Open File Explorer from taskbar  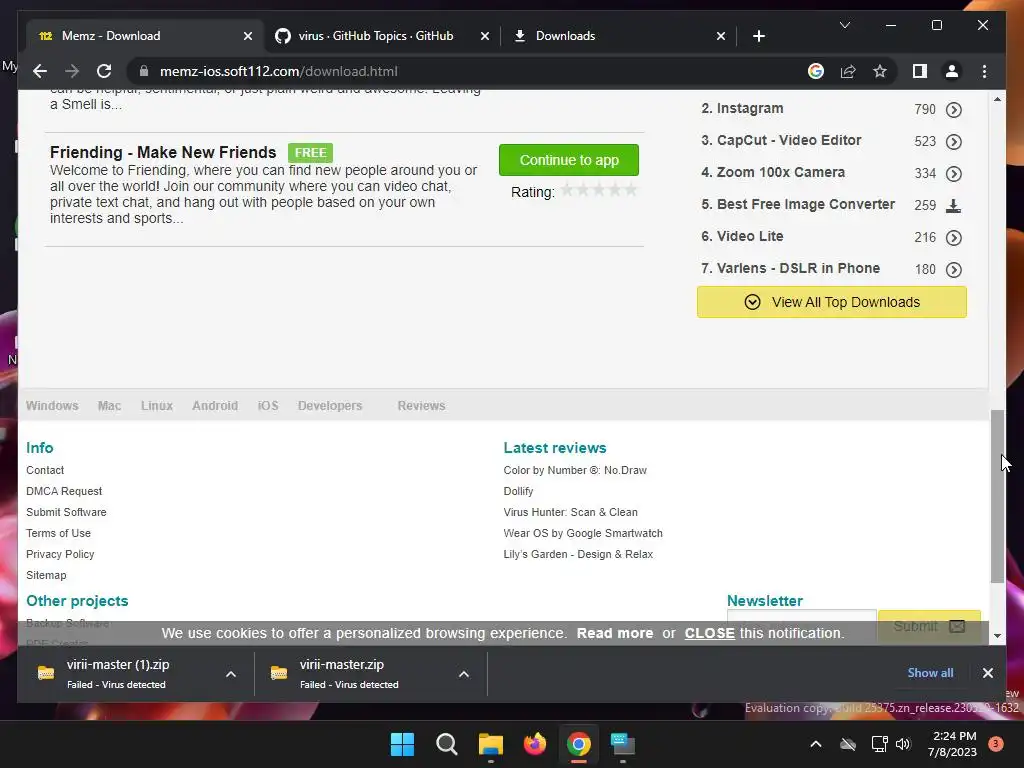[x=490, y=744]
